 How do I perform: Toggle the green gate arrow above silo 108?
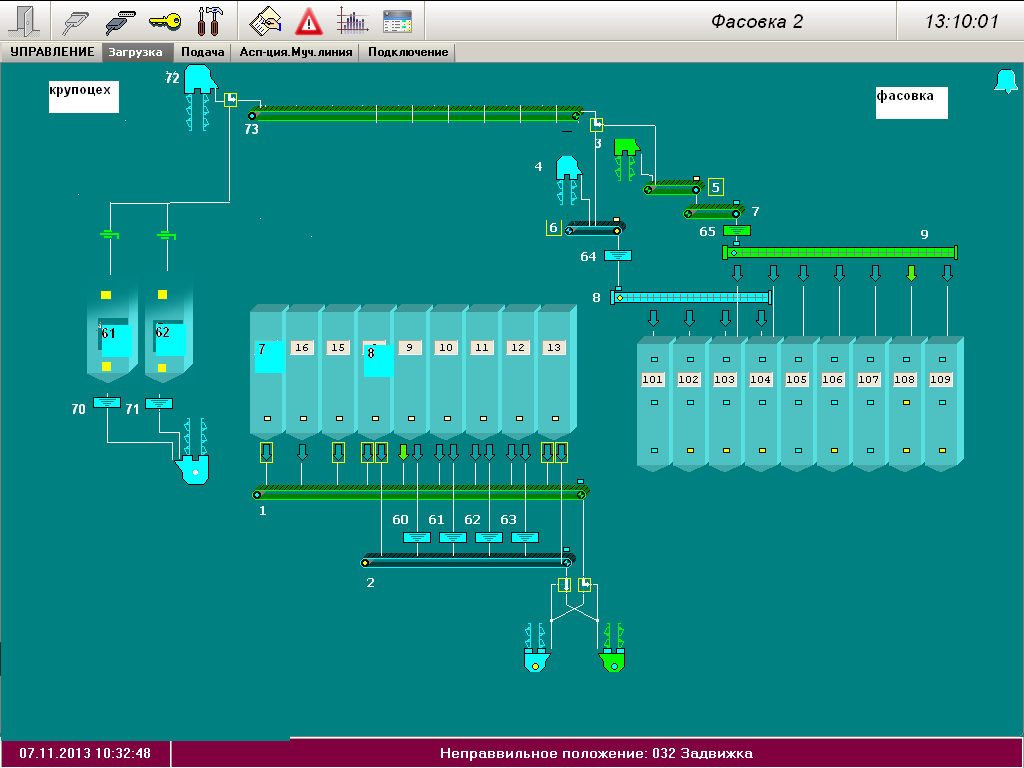(911, 274)
